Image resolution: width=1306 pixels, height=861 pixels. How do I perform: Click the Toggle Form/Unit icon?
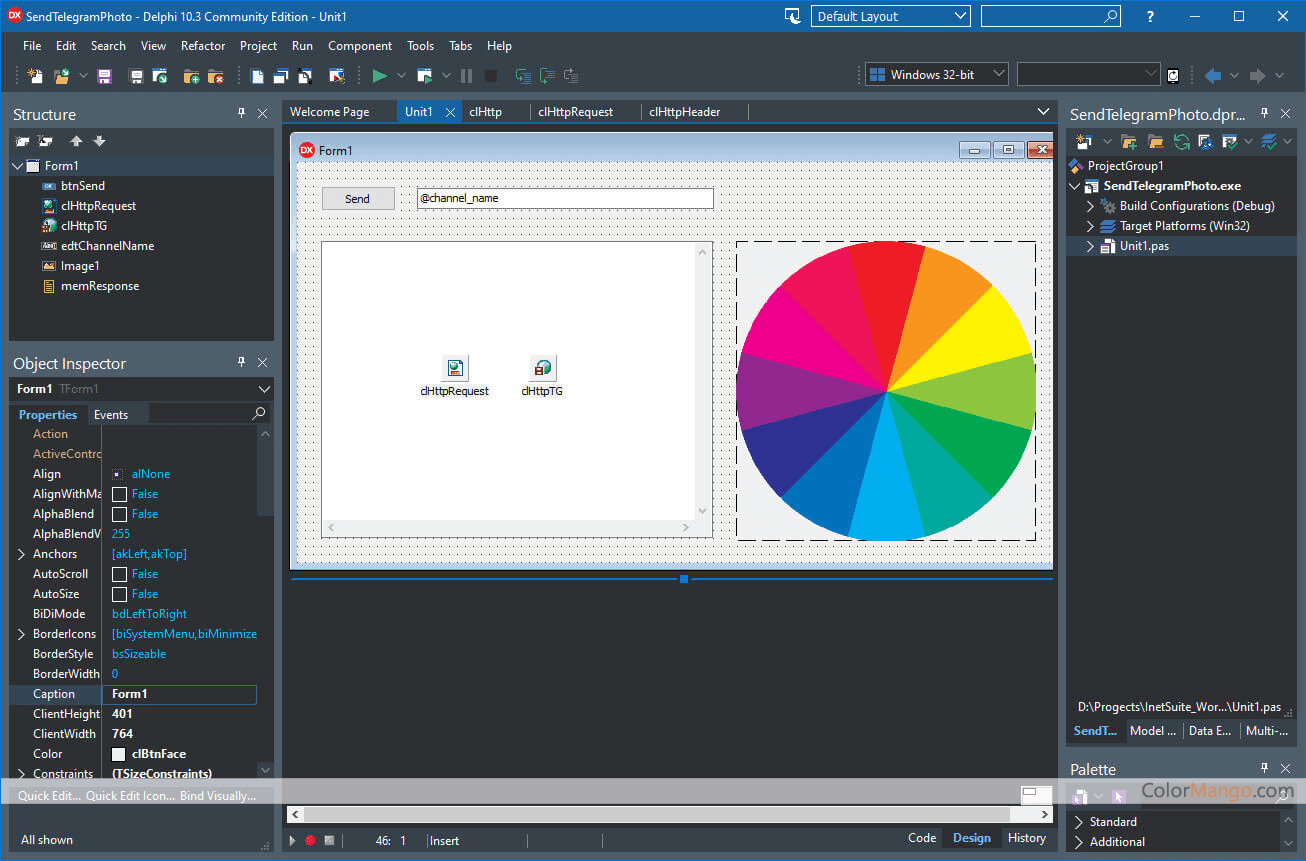305,76
